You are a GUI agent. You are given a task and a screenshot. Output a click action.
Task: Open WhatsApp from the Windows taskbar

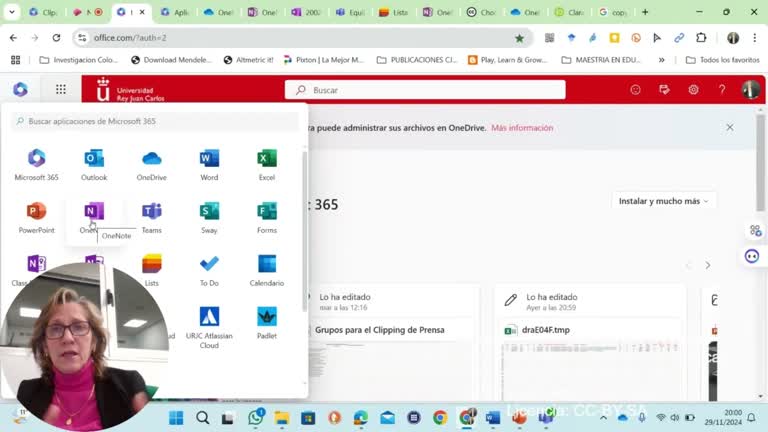tap(256, 417)
